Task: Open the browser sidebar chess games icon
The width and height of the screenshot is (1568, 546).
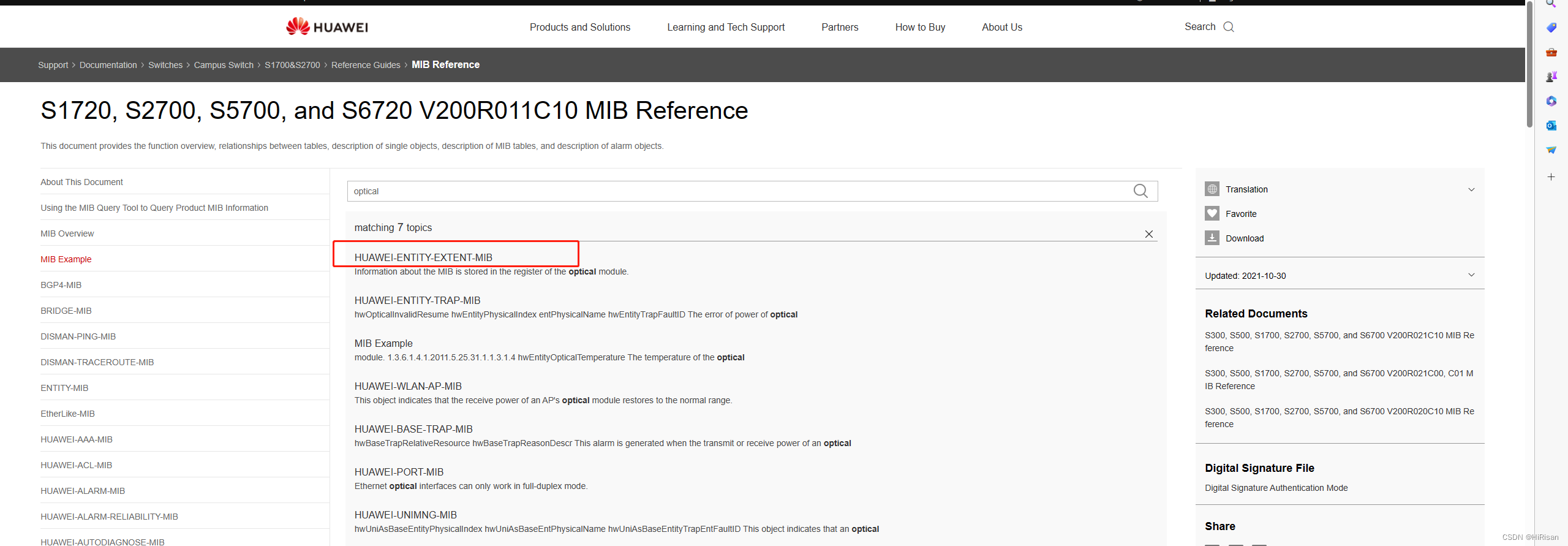Action: [x=1551, y=77]
